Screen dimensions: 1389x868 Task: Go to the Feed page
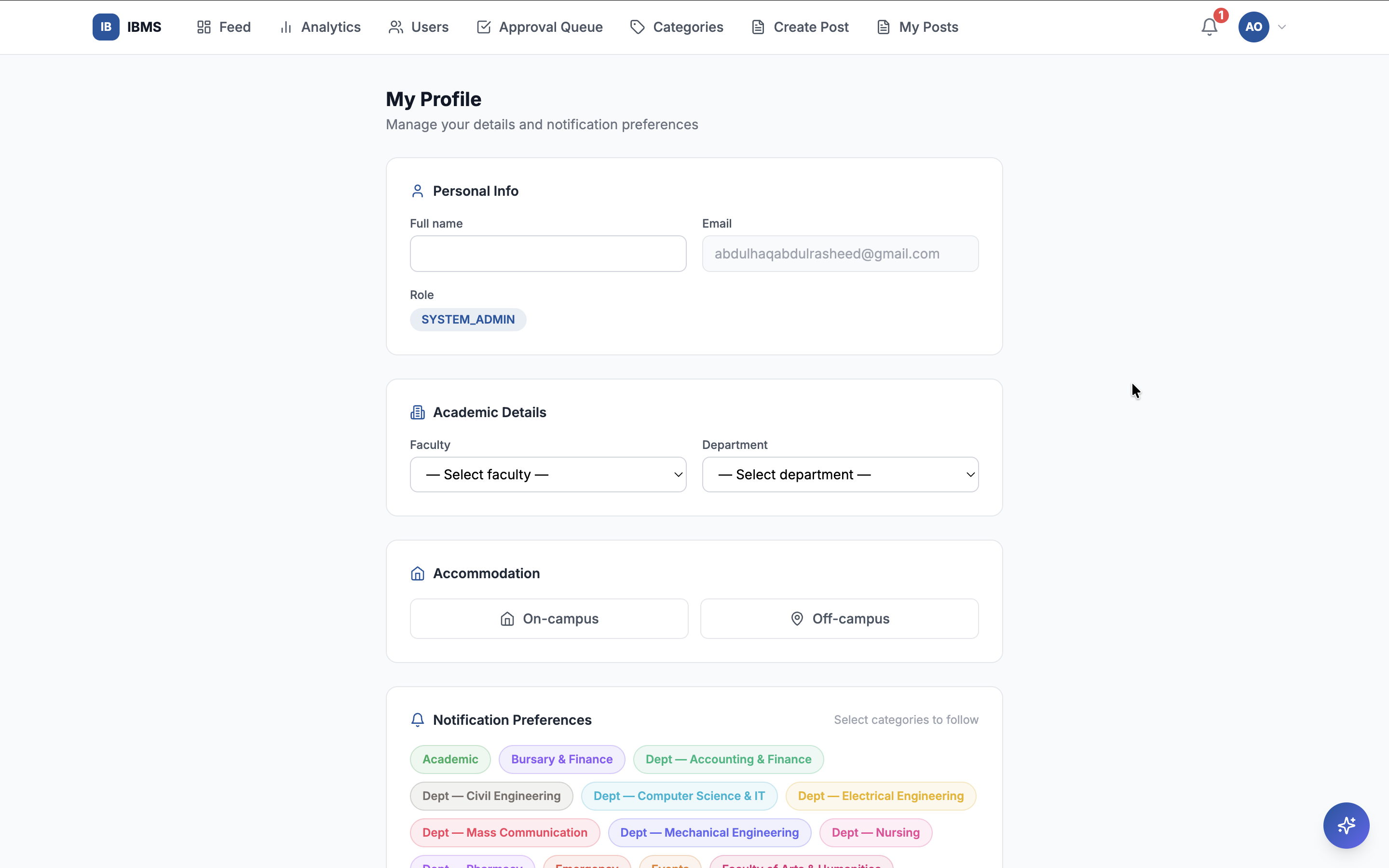[223, 27]
